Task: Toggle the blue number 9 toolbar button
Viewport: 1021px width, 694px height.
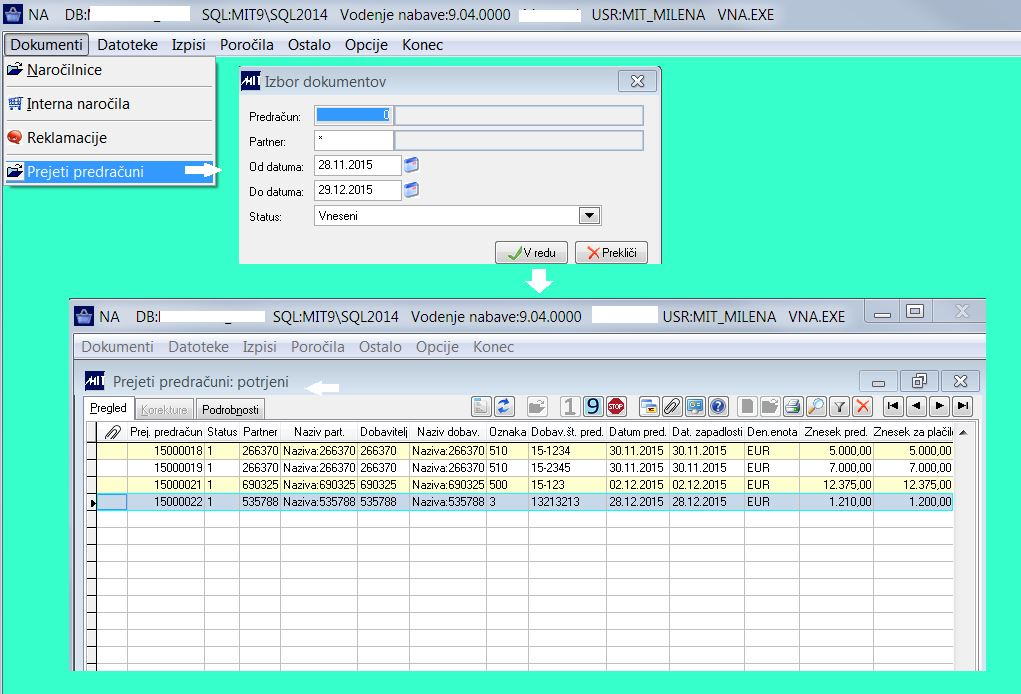Action: (593, 406)
